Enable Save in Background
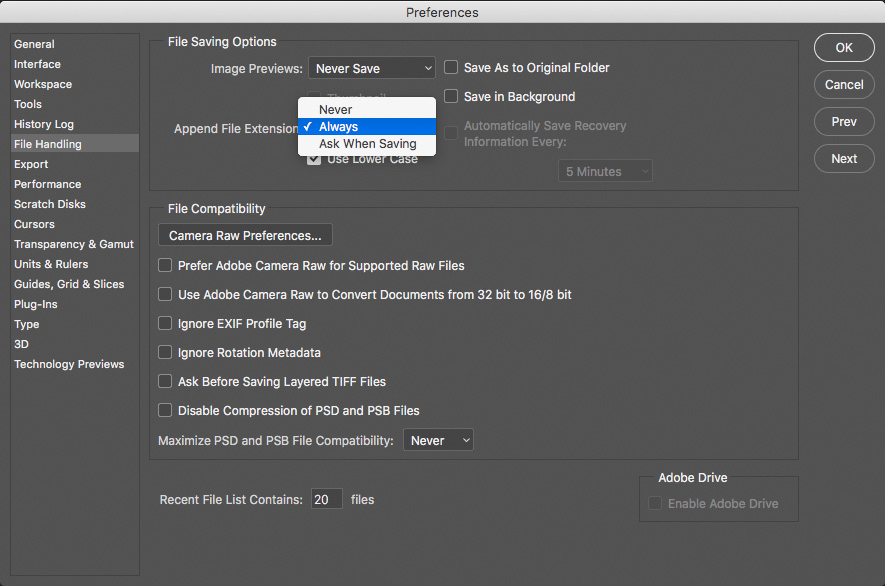Viewport: 885px width, 586px height. pyautogui.click(x=450, y=96)
